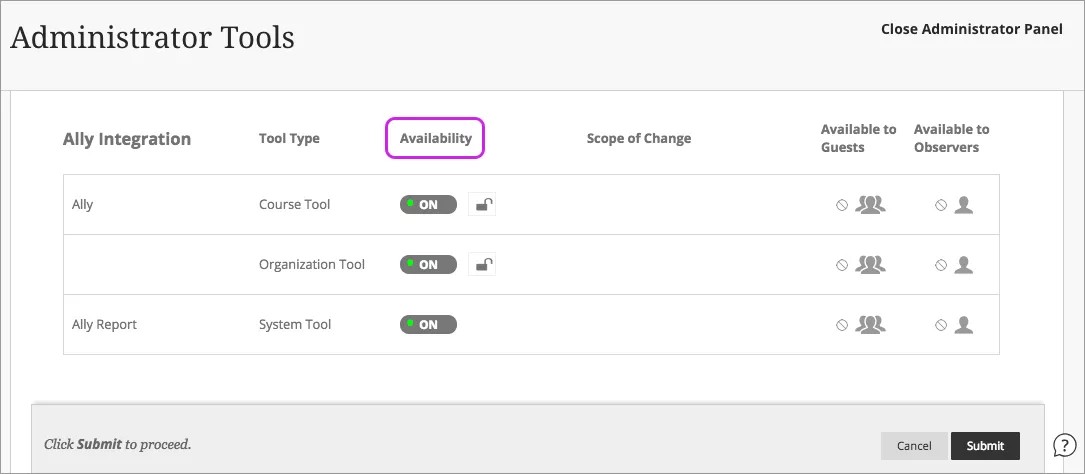Screen dimensions: 1085x474
Task: Click observer person icon in Ally Report row
Action: 963,325
